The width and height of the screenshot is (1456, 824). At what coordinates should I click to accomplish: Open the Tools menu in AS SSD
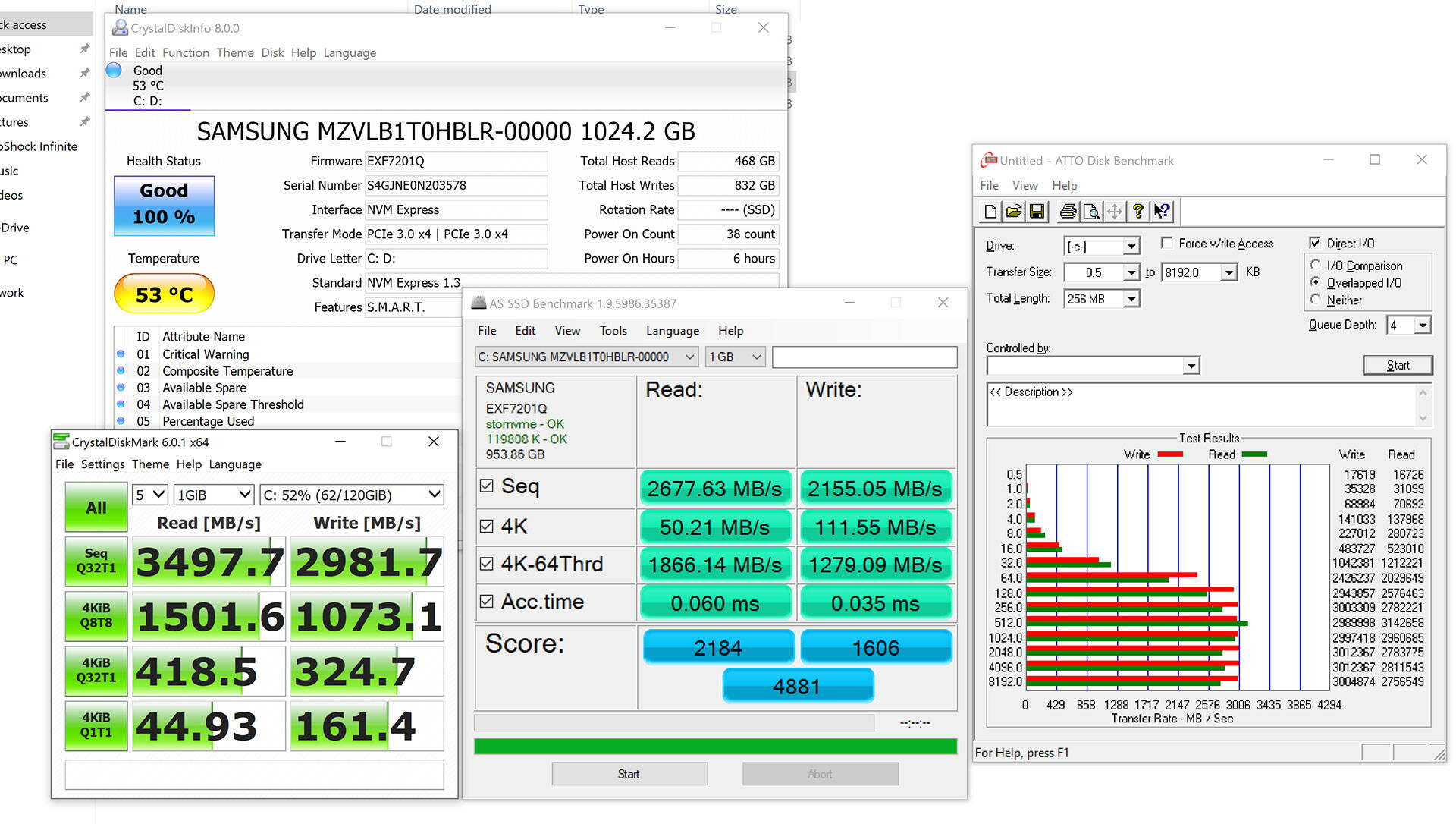point(613,331)
